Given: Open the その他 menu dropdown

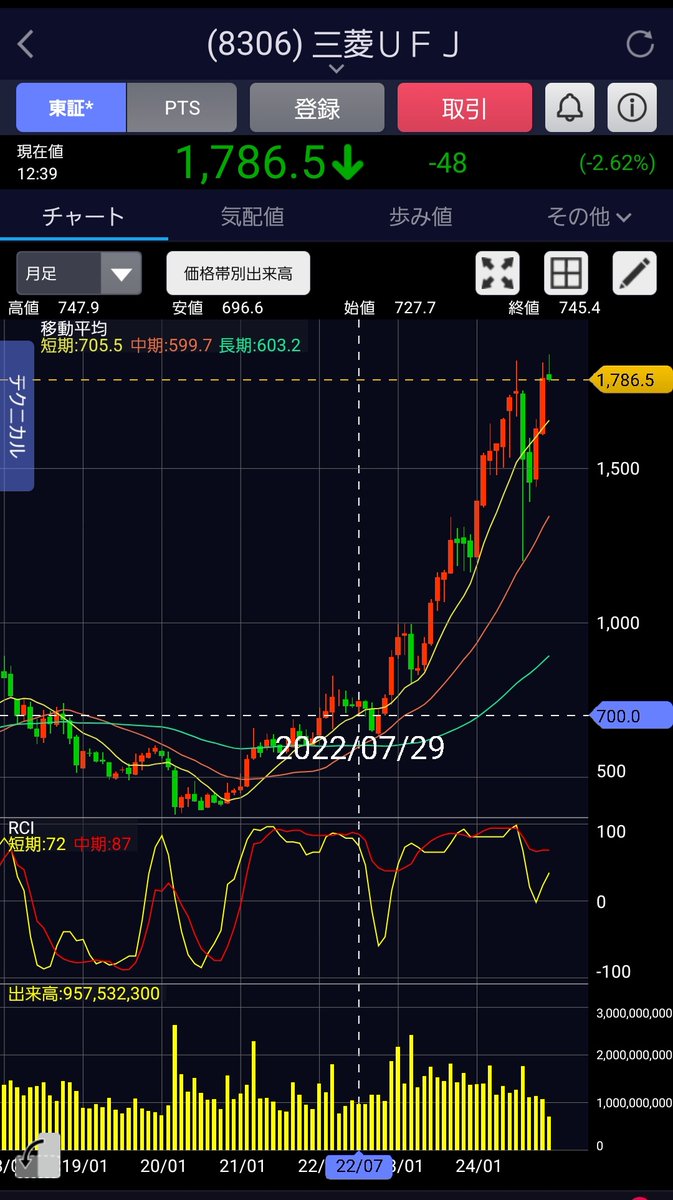Looking at the screenshot, I should click(589, 216).
